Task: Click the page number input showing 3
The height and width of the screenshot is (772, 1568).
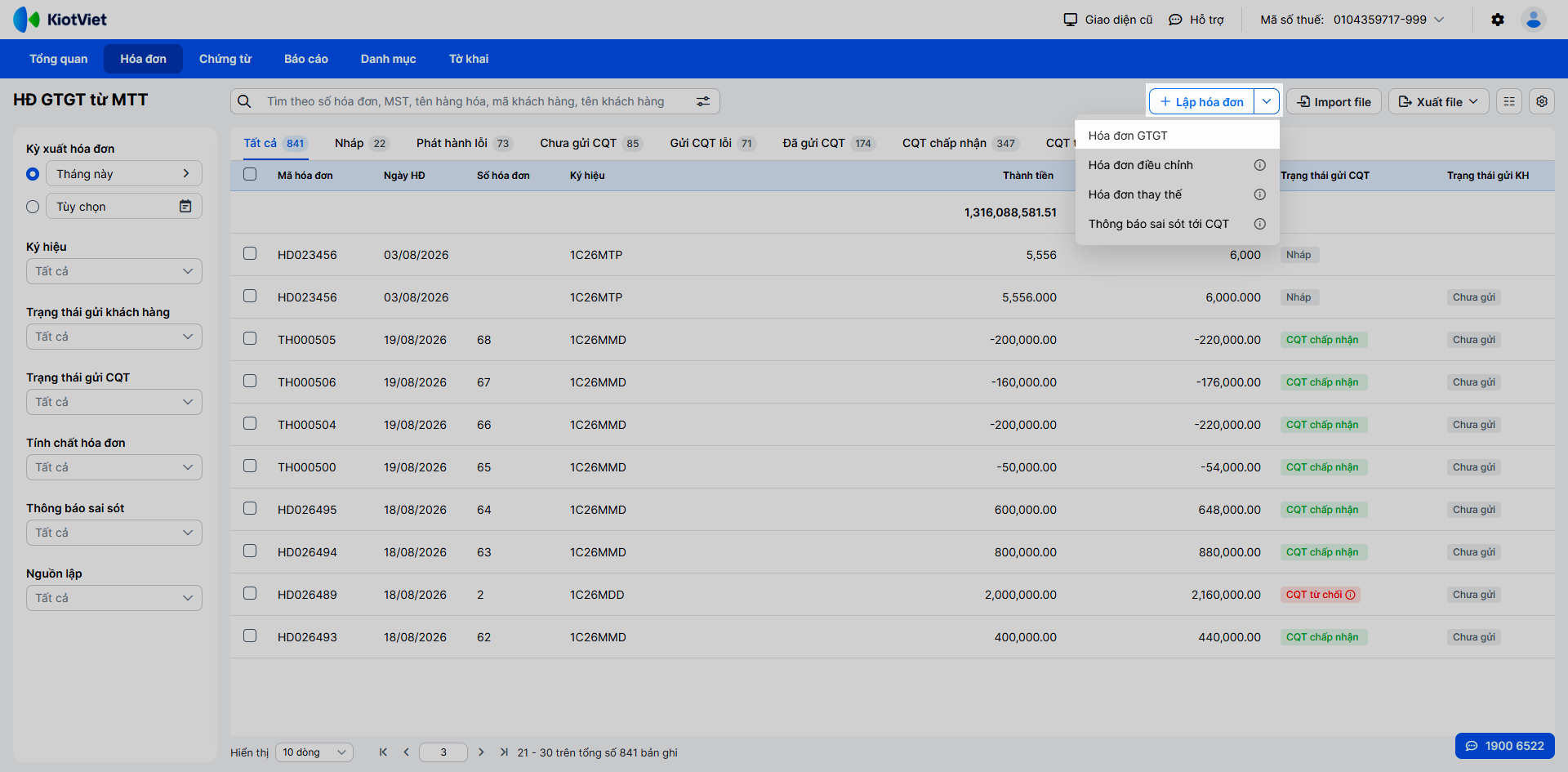Action: (443, 752)
